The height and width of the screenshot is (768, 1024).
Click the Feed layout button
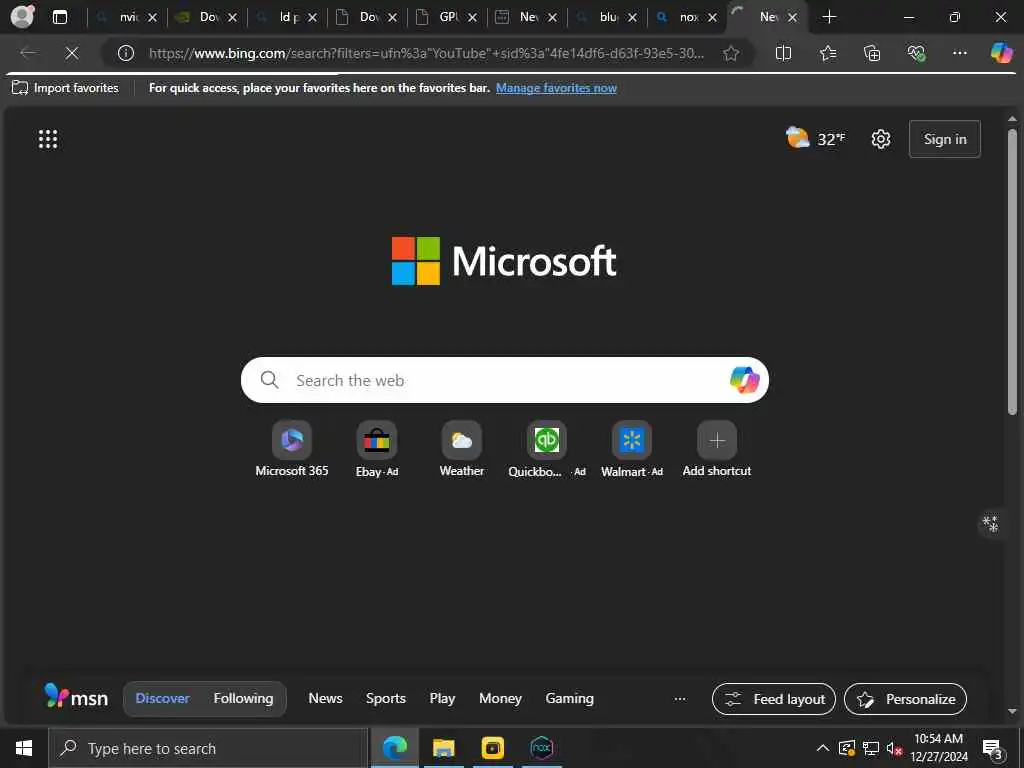click(773, 699)
